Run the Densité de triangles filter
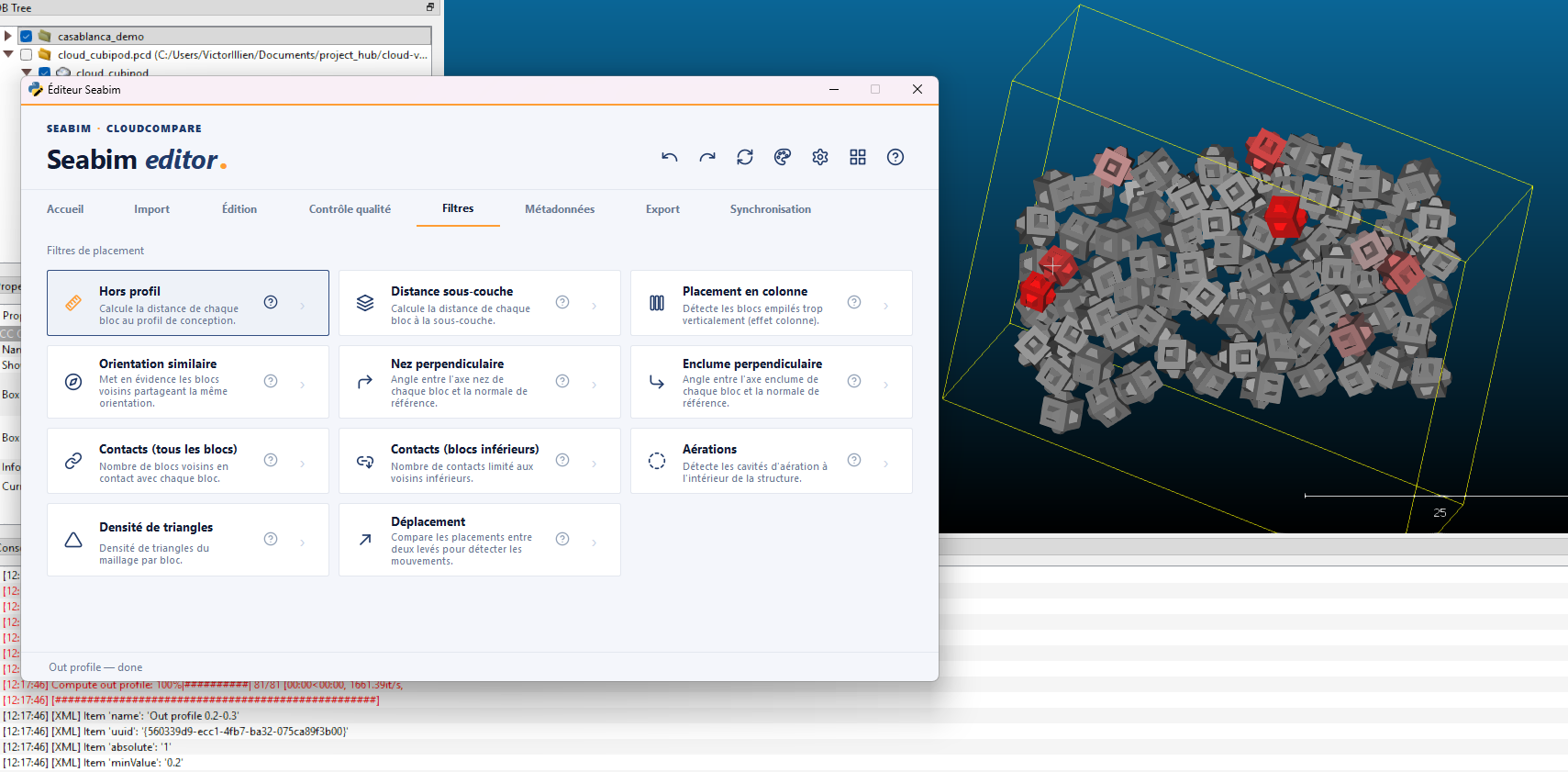 [x=188, y=540]
